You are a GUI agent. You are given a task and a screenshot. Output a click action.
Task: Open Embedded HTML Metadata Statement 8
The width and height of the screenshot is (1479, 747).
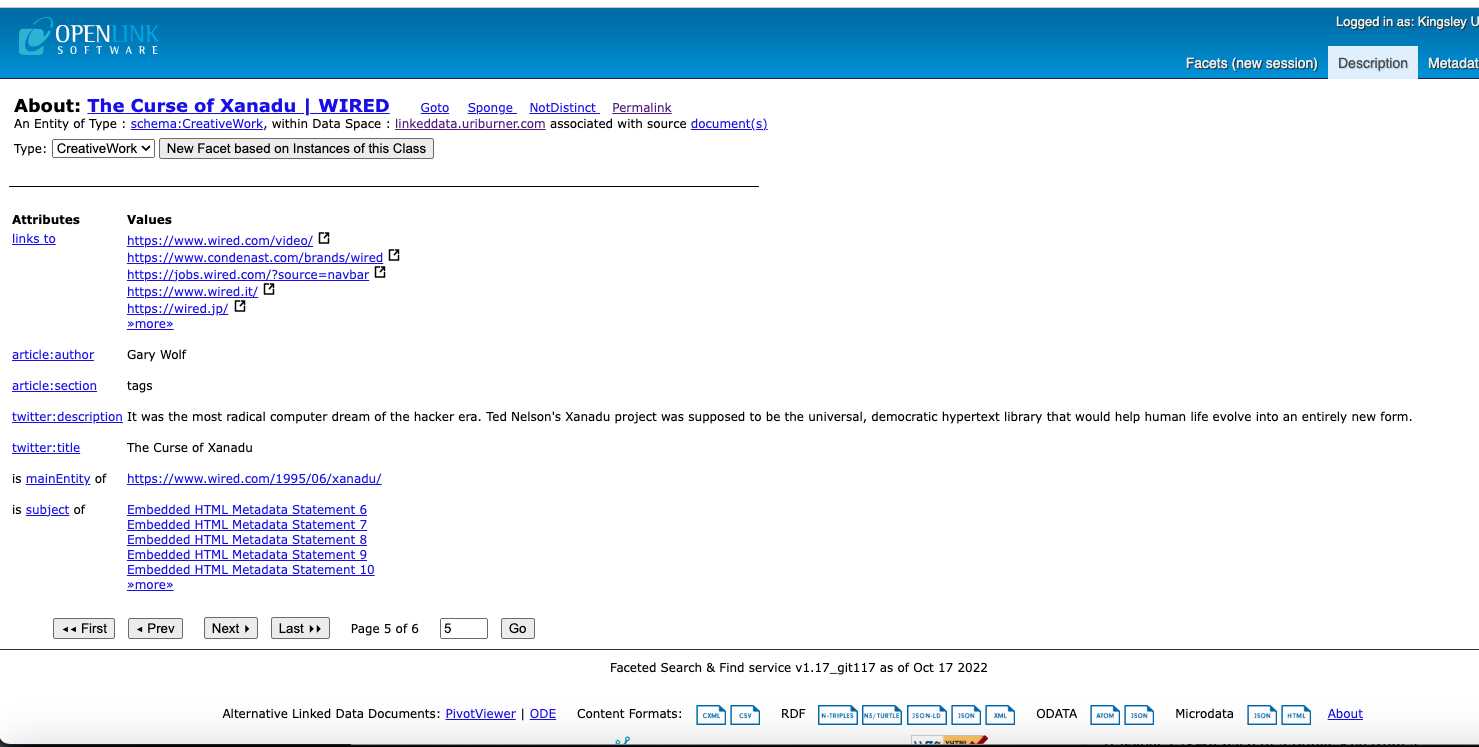pyautogui.click(x=247, y=540)
